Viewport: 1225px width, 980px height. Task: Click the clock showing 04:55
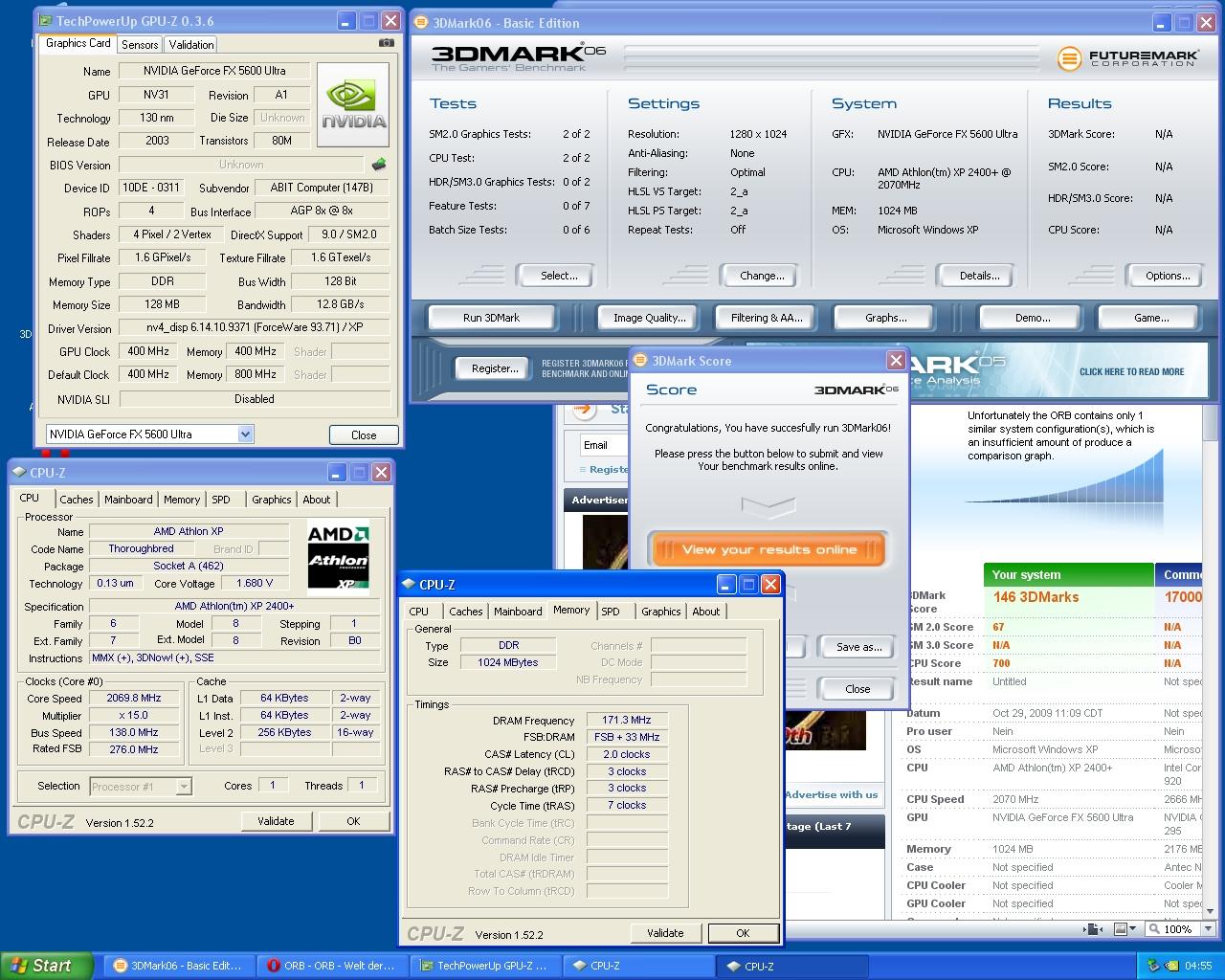click(x=1197, y=966)
